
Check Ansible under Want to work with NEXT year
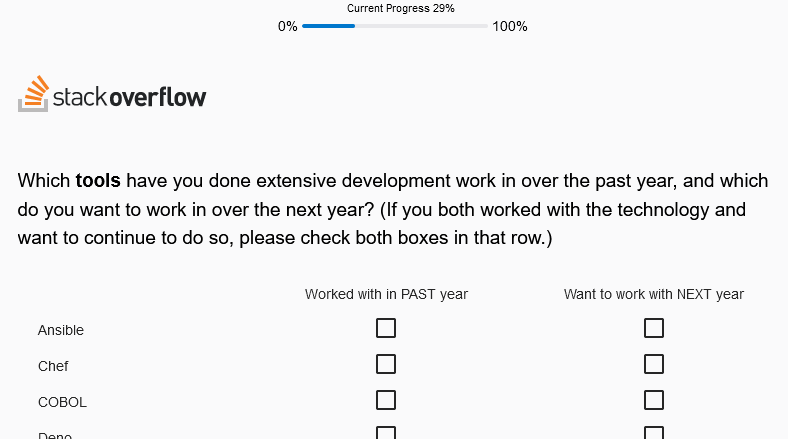[654, 328]
